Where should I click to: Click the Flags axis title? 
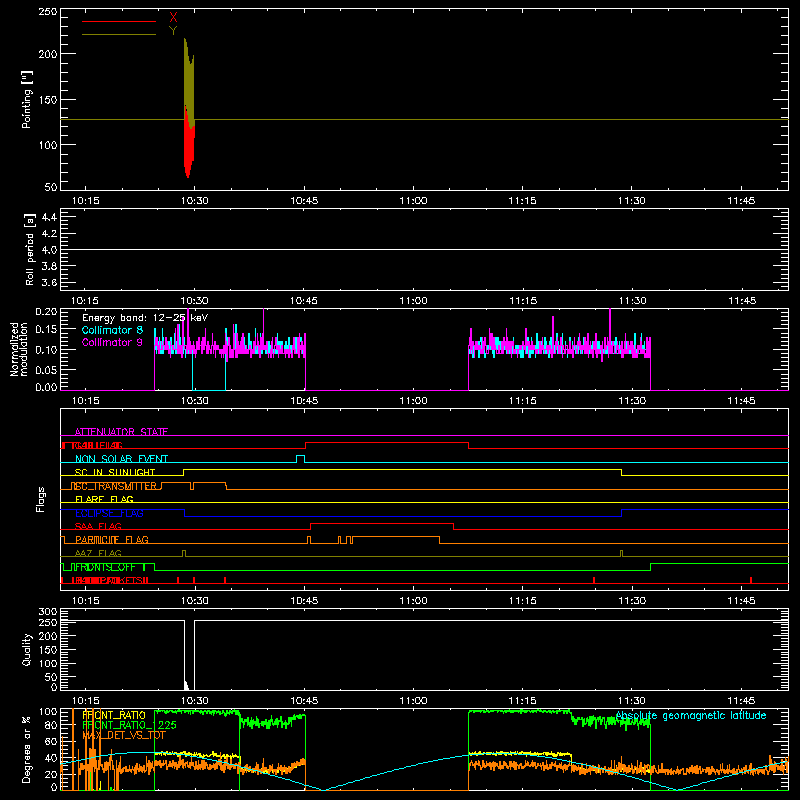(x=41, y=499)
